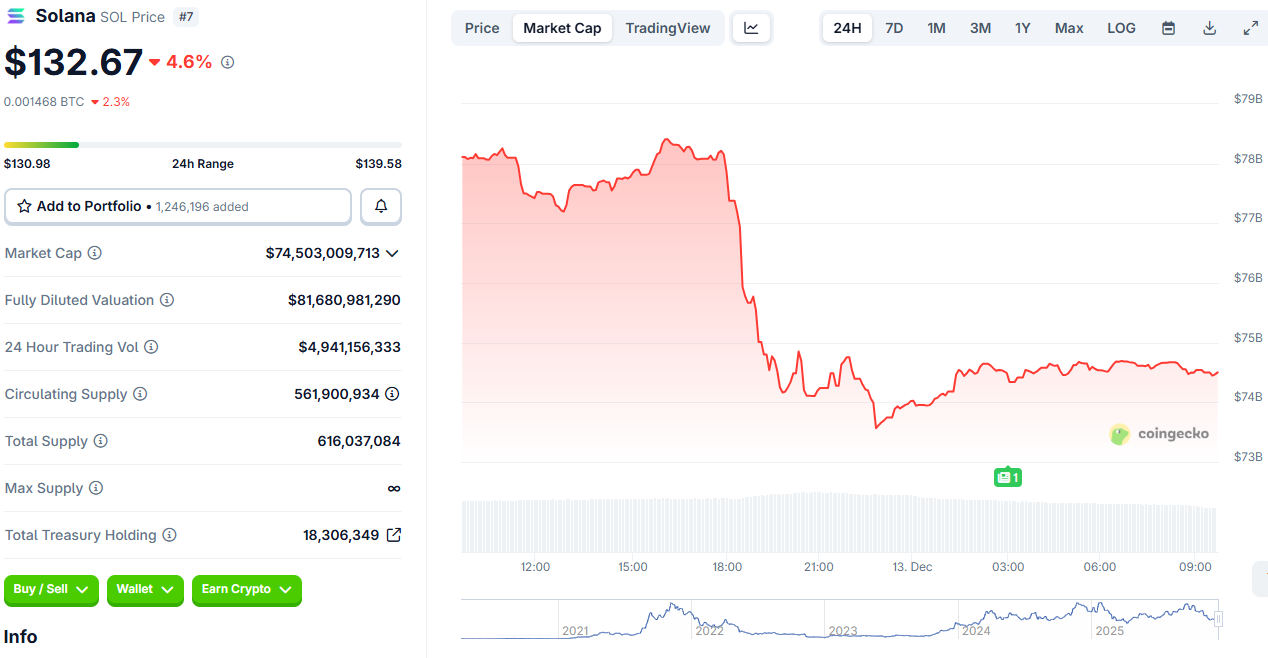Expand chart to fullscreen
The image size is (1268, 658).
(1250, 28)
